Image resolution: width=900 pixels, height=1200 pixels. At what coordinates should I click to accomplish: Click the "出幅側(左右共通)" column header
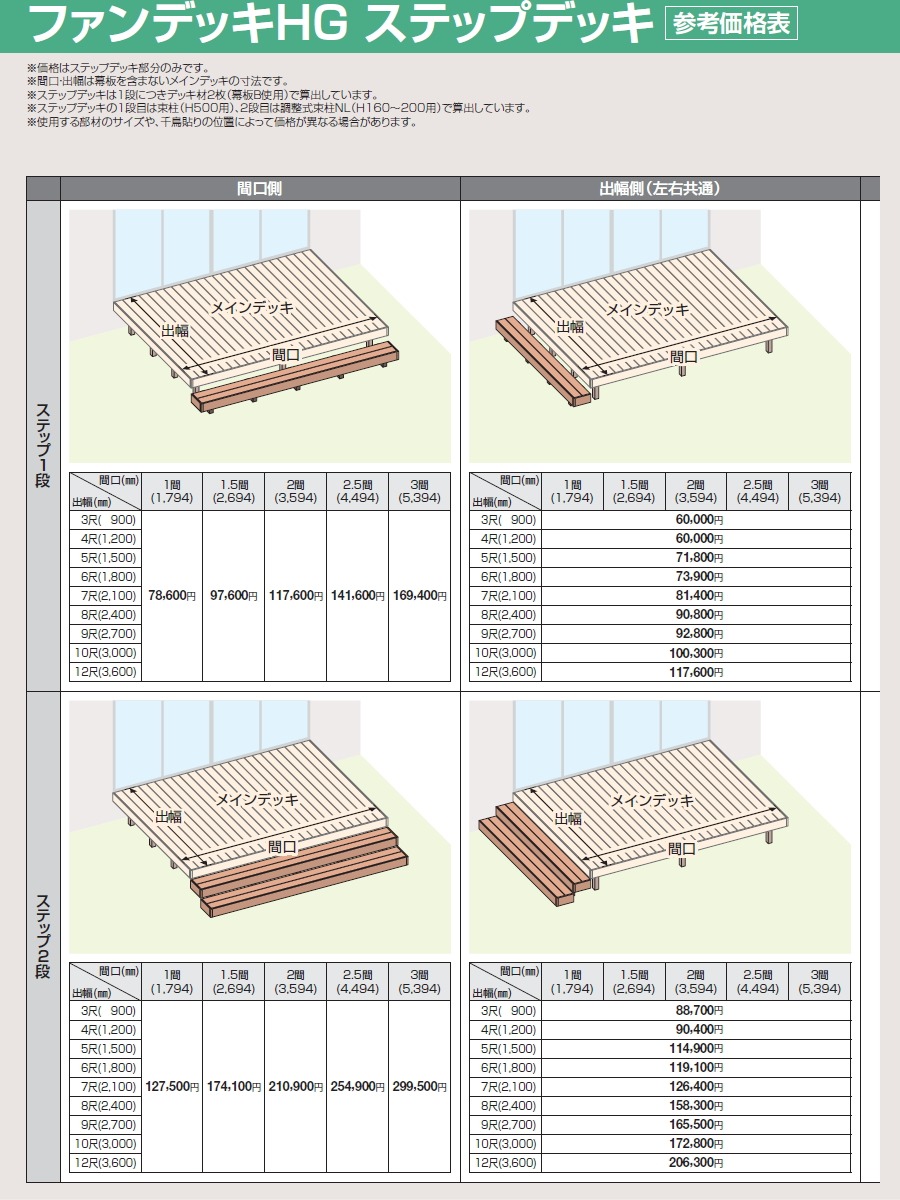coord(660,188)
